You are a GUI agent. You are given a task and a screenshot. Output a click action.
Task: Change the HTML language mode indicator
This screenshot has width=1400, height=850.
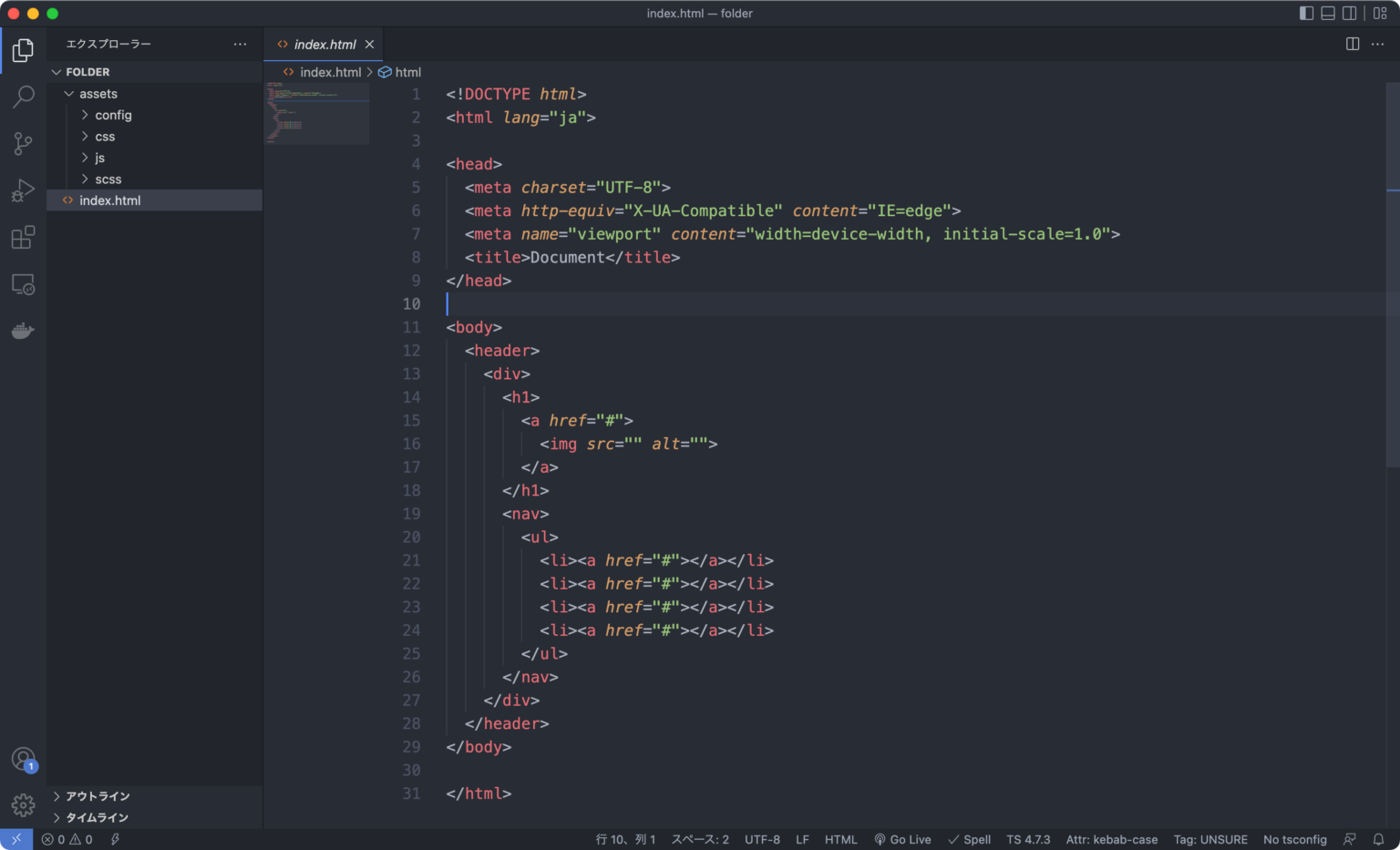click(x=841, y=838)
